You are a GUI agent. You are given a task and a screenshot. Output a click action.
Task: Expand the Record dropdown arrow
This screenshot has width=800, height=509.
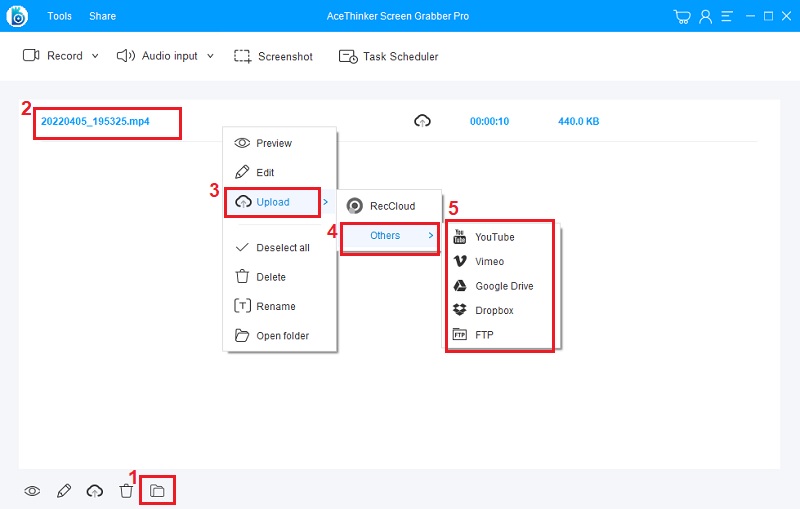[x=95, y=56]
